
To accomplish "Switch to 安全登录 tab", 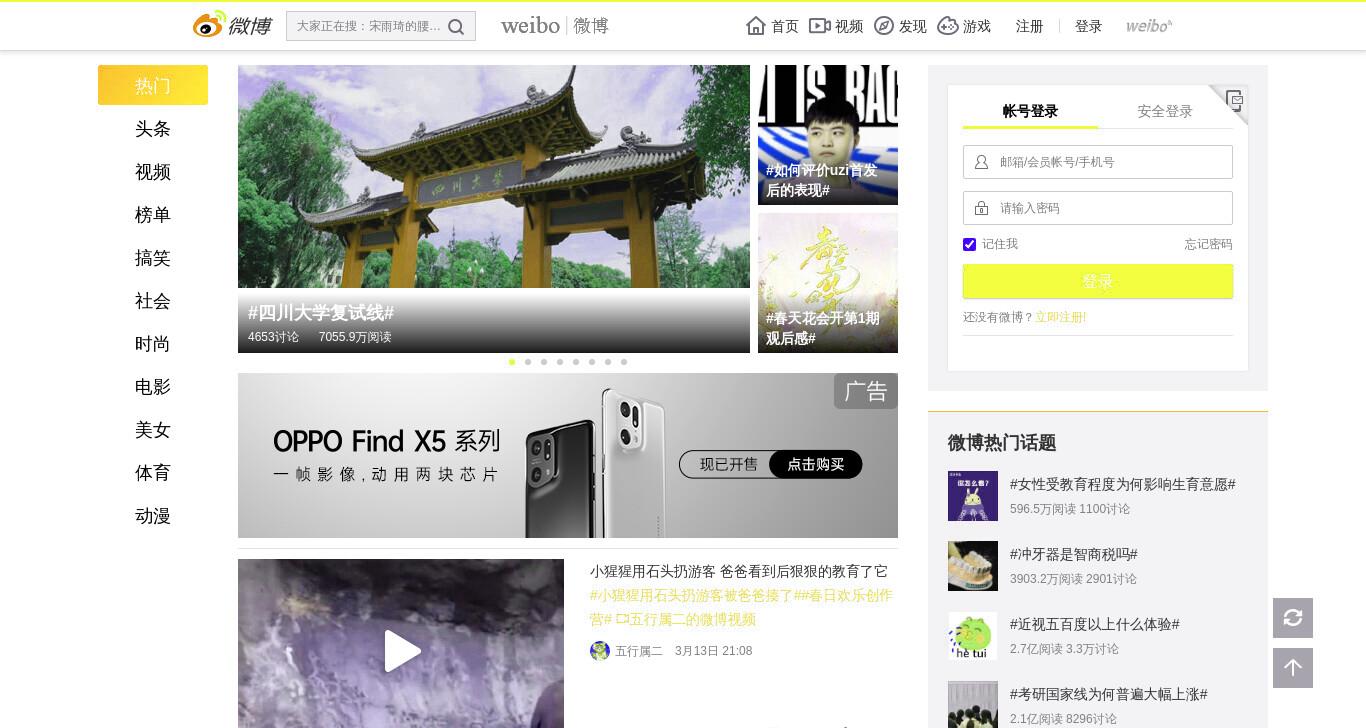I will click(x=1165, y=111).
